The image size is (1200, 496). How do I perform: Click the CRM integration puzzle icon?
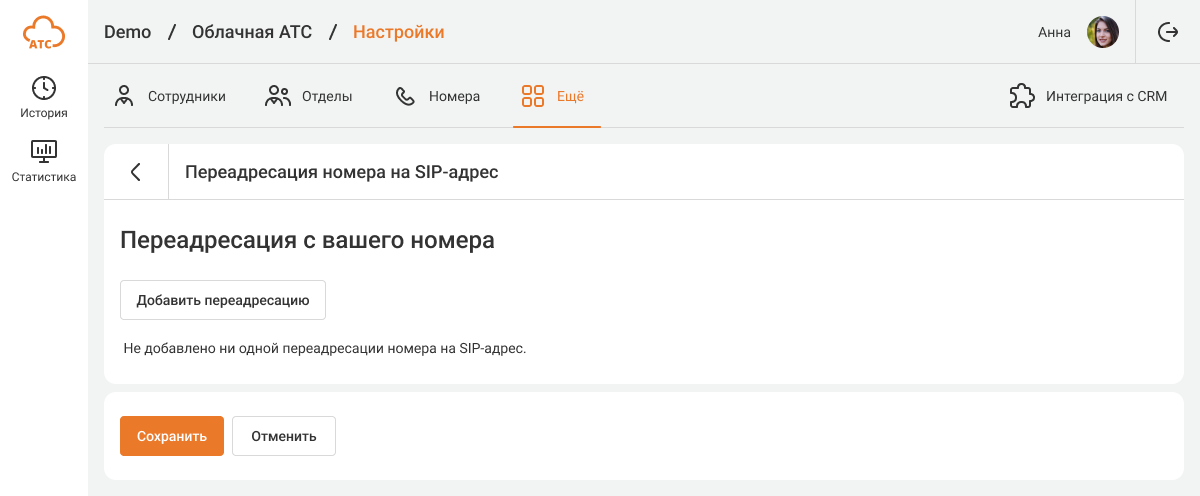coord(1021,96)
